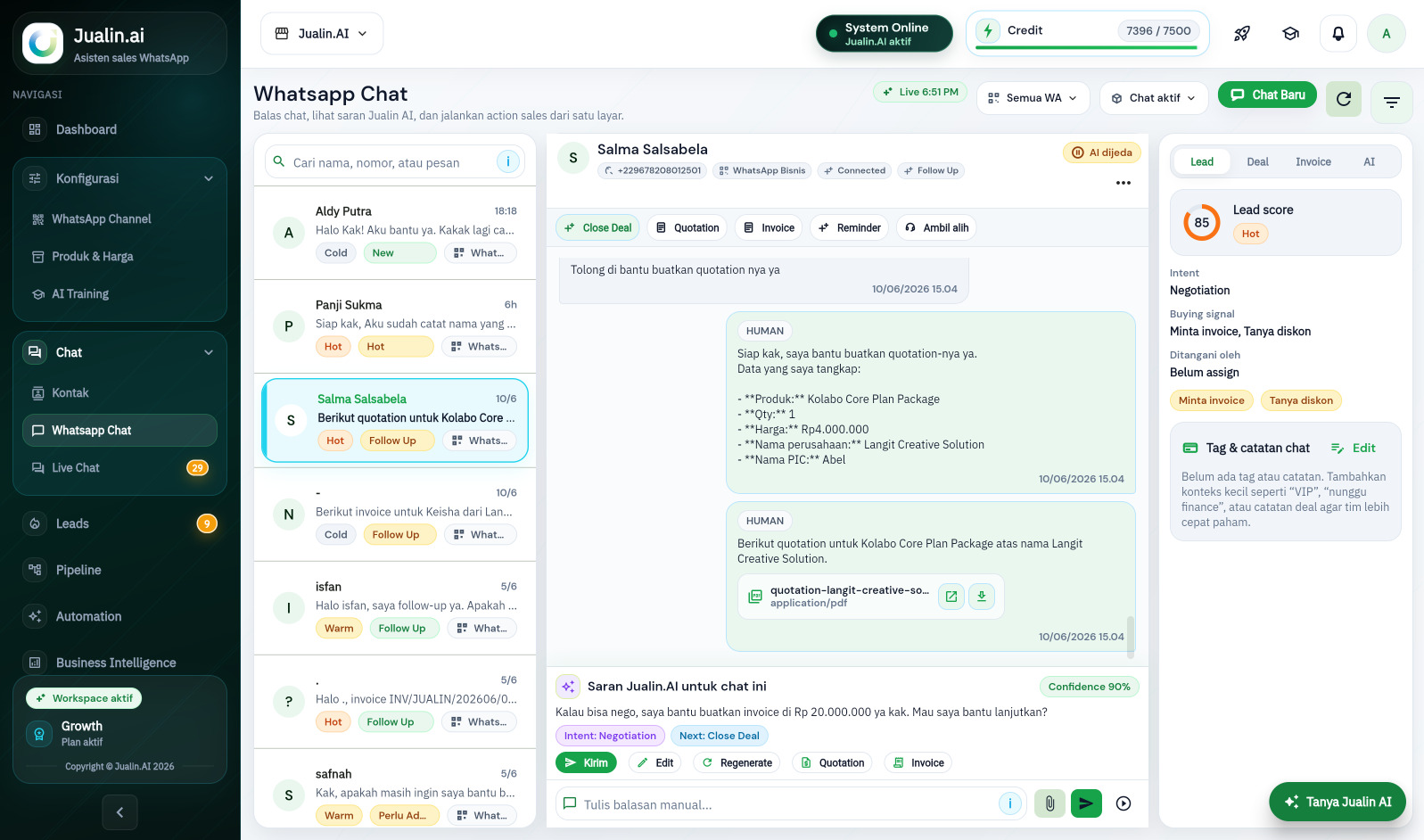1424x840 pixels.
Task: Open the Semua WA dropdown
Action: [1033, 98]
